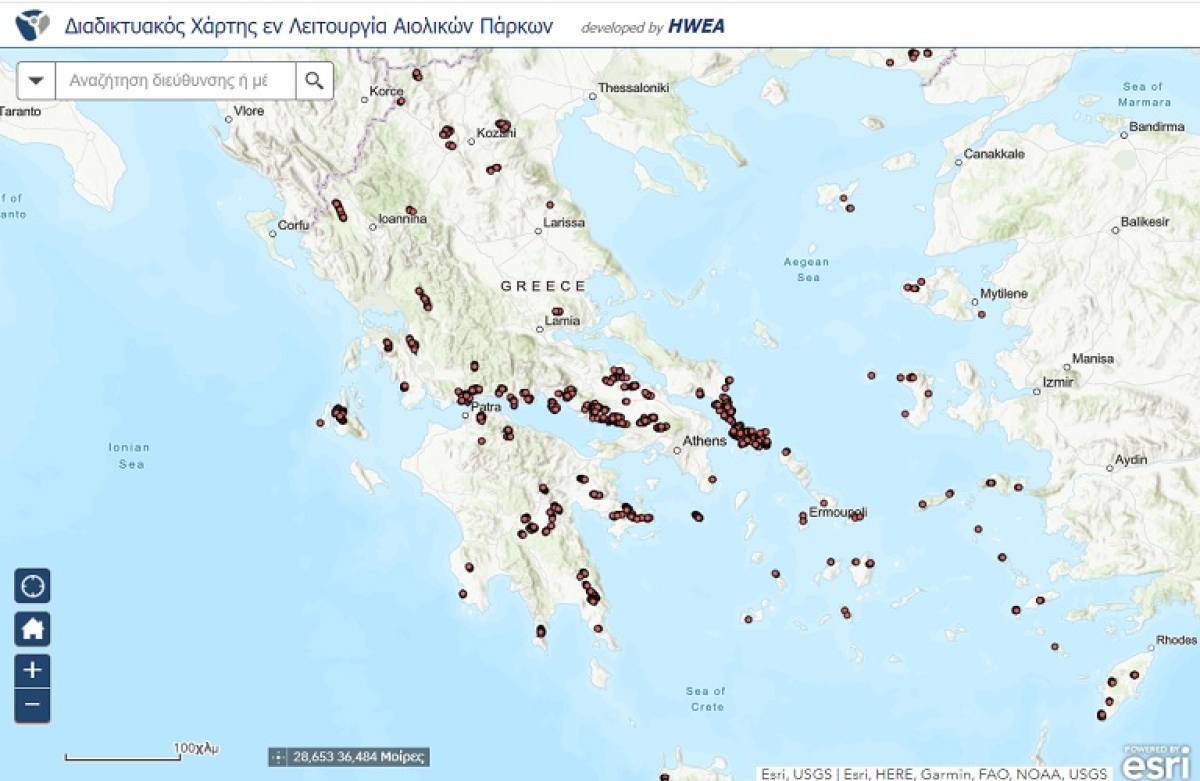Click the HWEA developer link in the title bar
This screenshot has width=1200, height=781.
pyautogui.click(x=695, y=27)
